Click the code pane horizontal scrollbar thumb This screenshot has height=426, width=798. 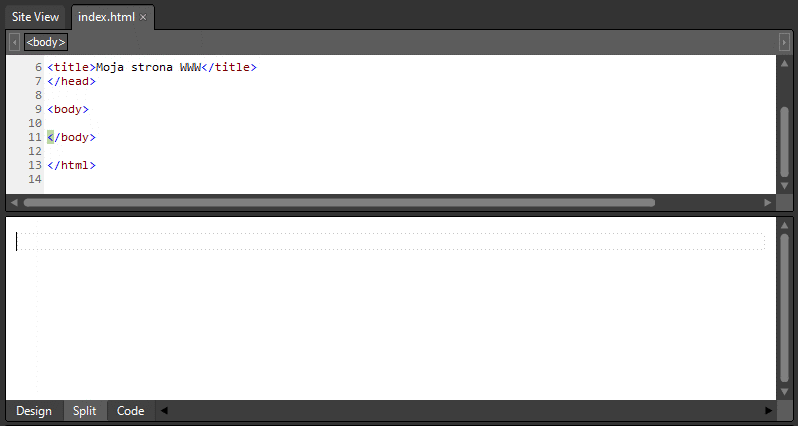coord(339,203)
